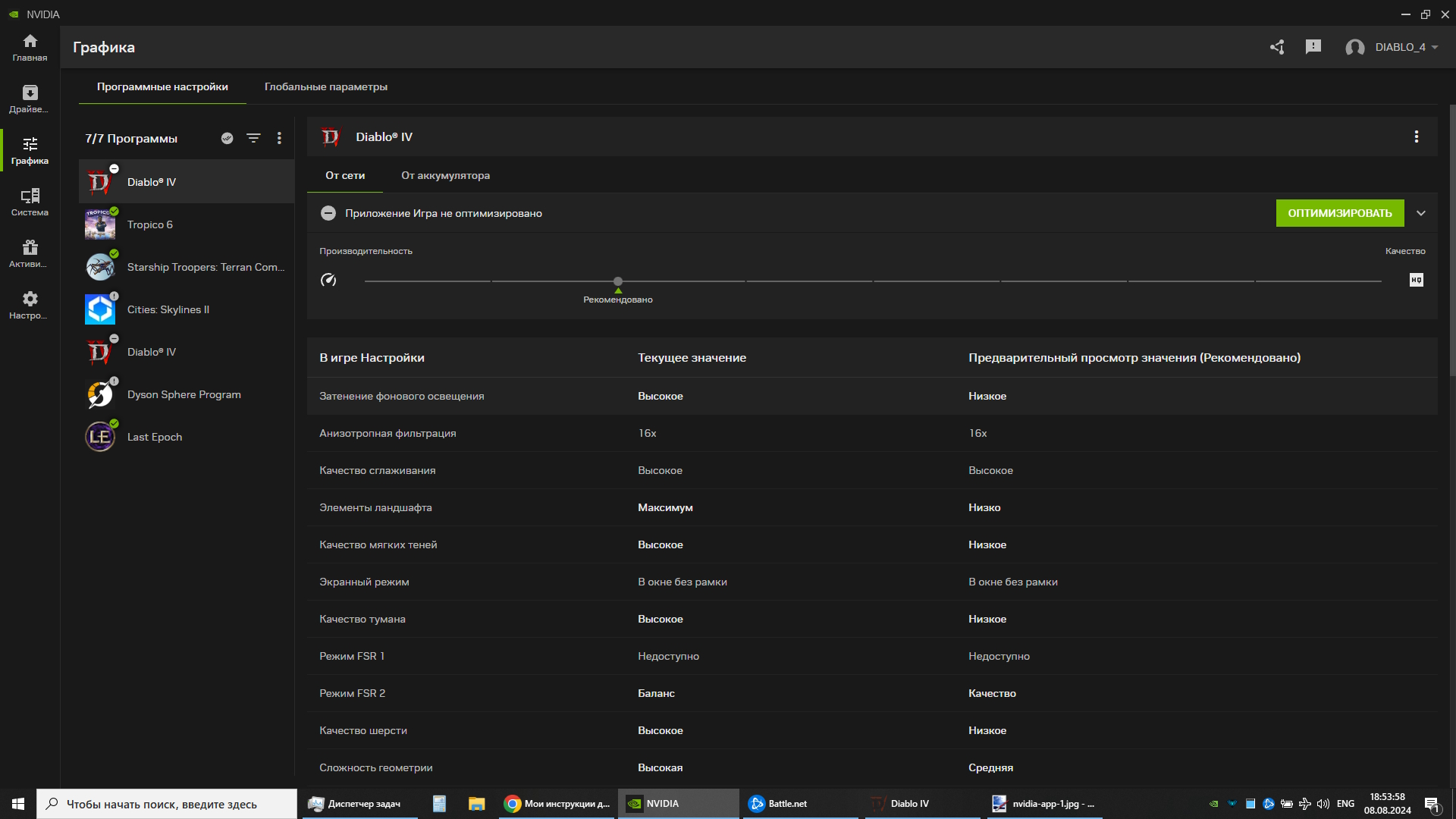Viewport: 1456px width, 819px height.
Task: Open the feedback notification icon
Action: click(x=1313, y=47)
